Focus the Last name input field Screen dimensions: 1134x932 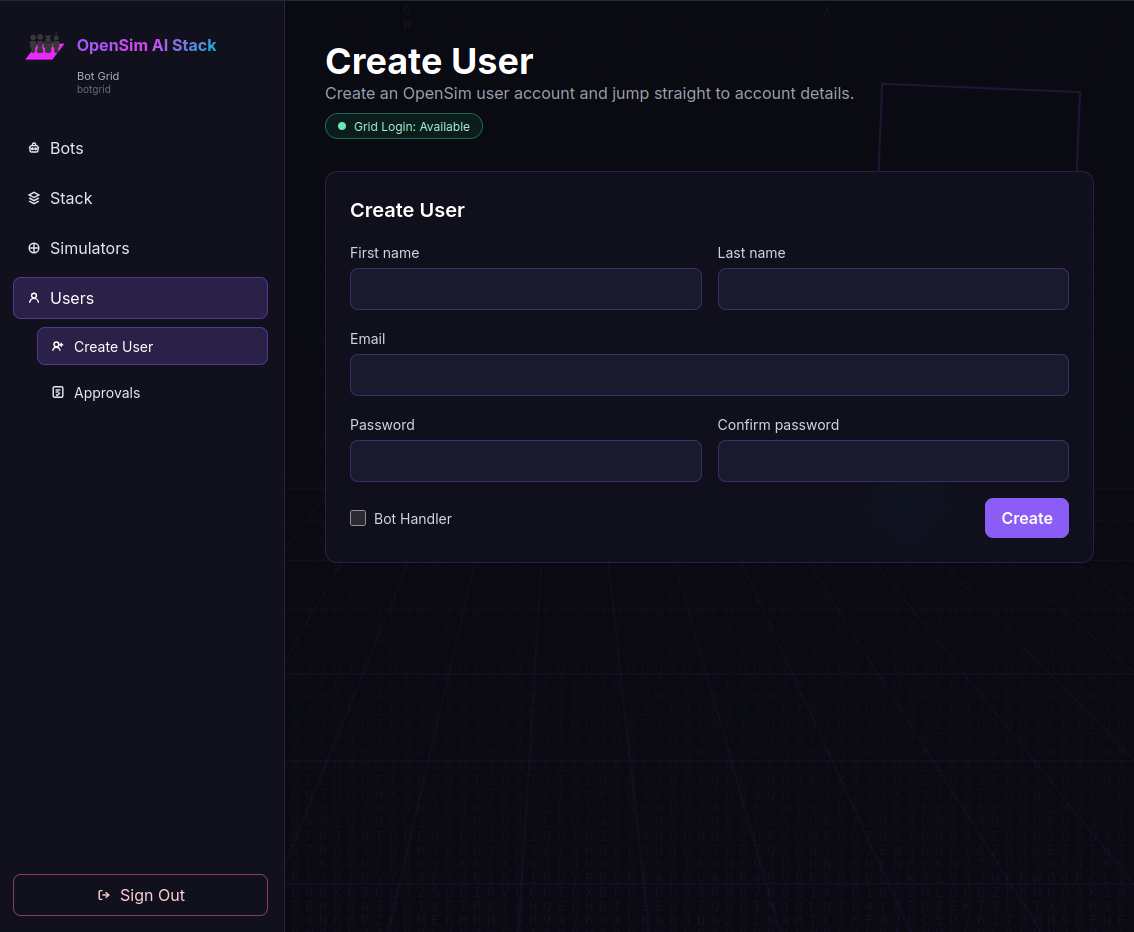(893, 289)
